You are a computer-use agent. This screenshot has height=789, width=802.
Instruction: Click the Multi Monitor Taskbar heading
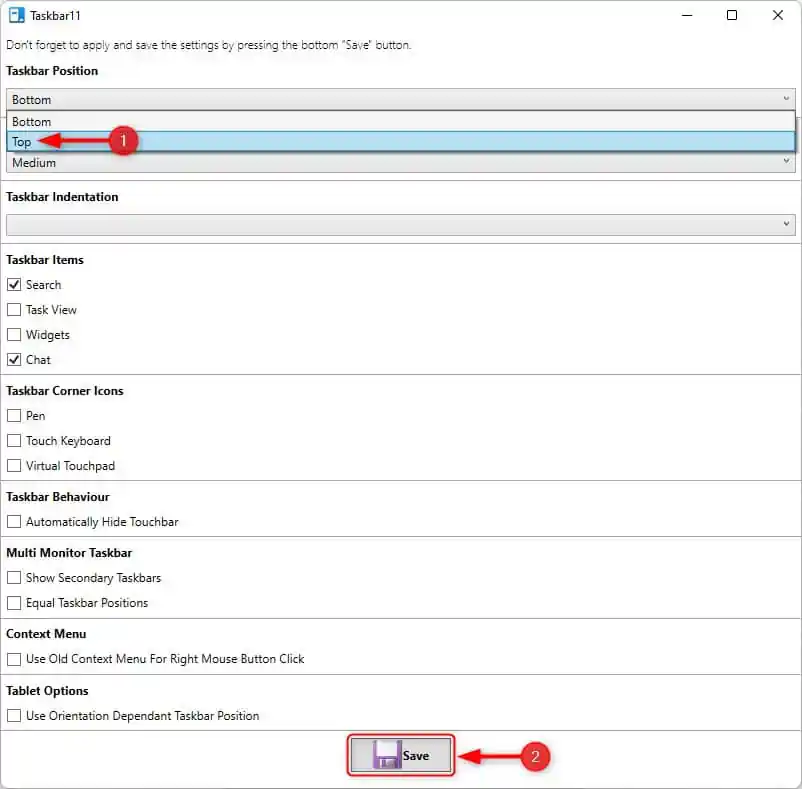pos(69,553)
